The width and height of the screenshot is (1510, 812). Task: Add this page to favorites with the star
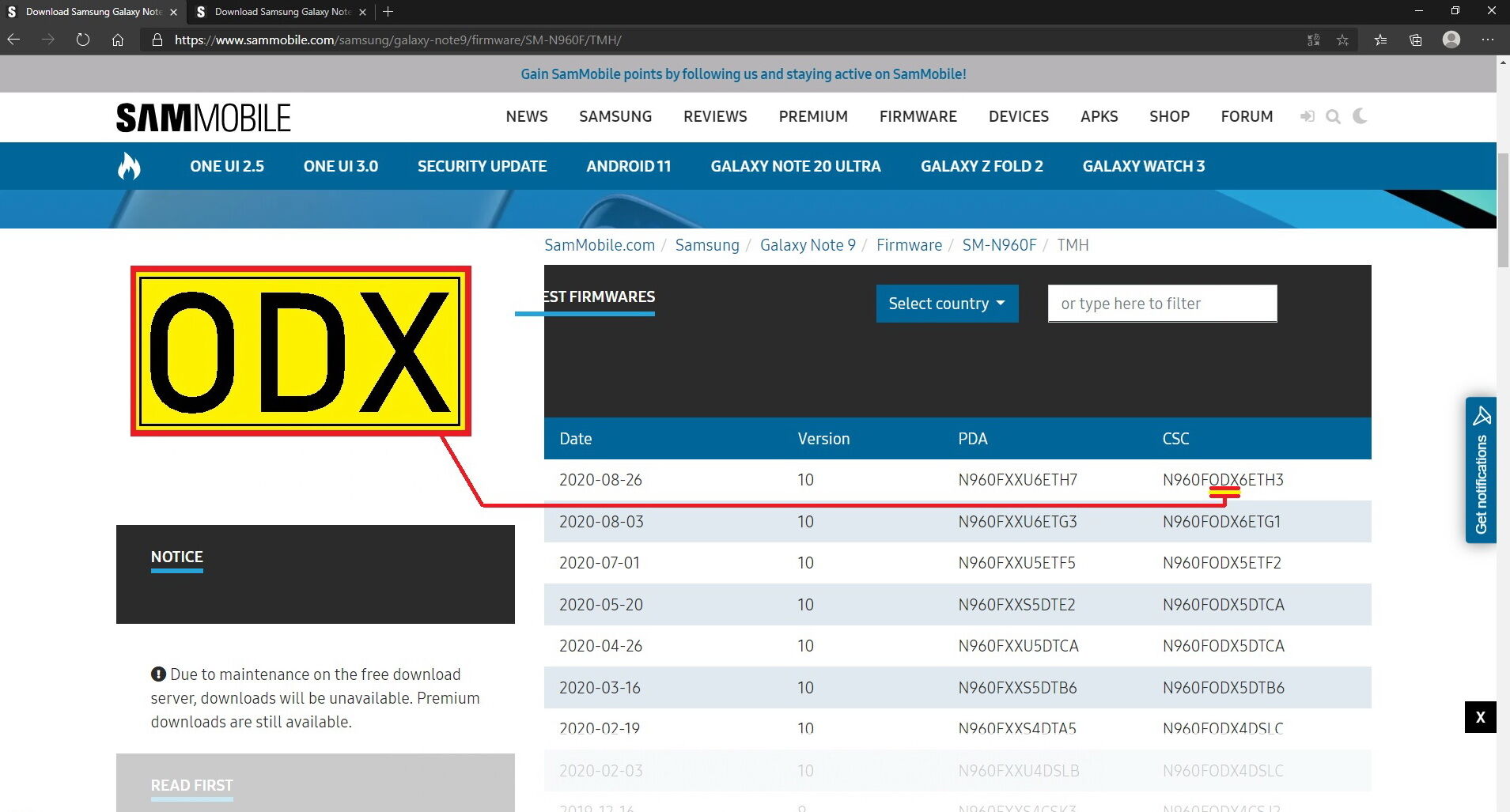[x=1342, y=40]
